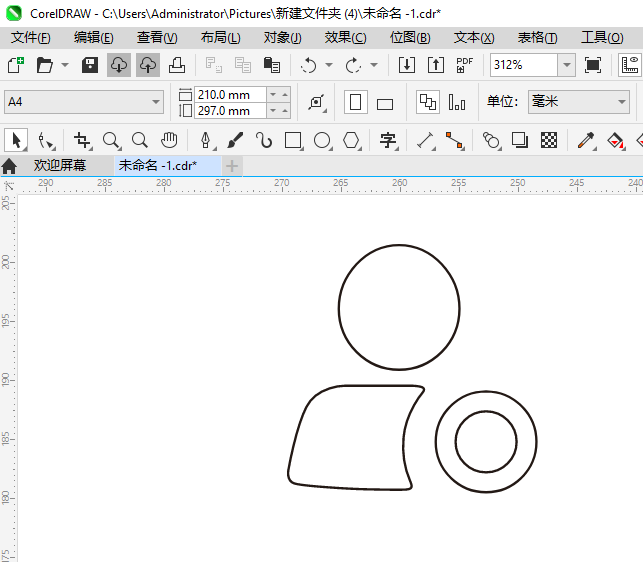Image resolution: width=643 pixels, height=562 pixels.
Task: Select the Pick tool arrow
Action: 16,140
